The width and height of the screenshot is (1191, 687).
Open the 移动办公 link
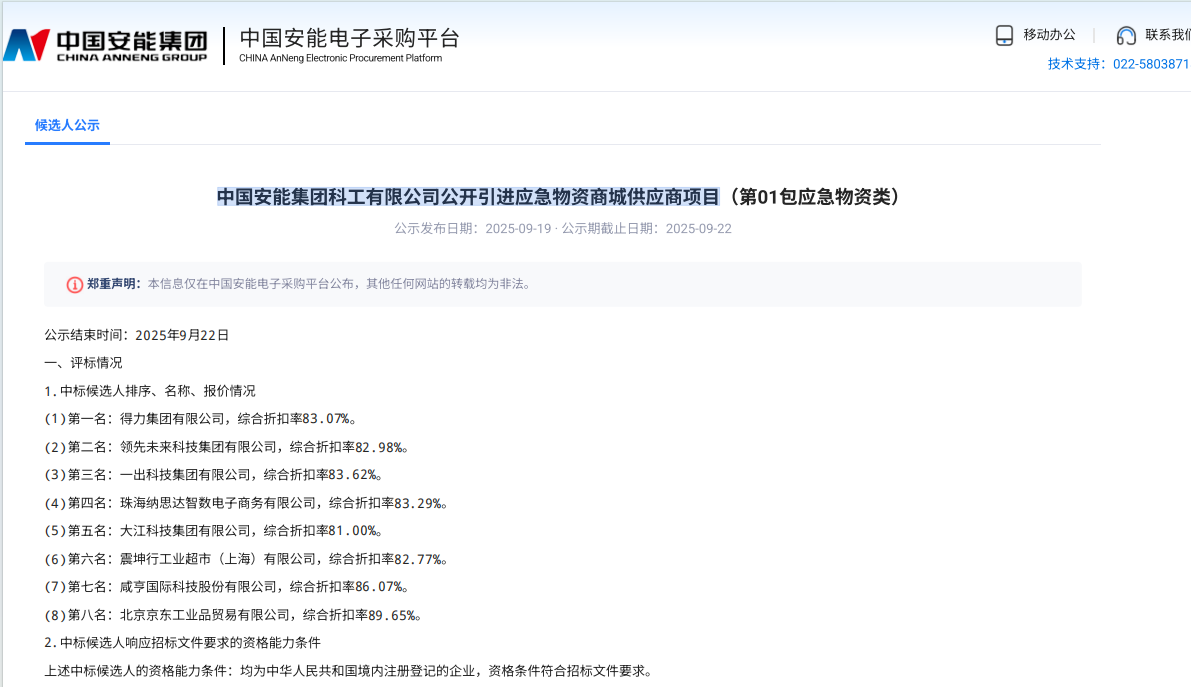[1049, 35]
